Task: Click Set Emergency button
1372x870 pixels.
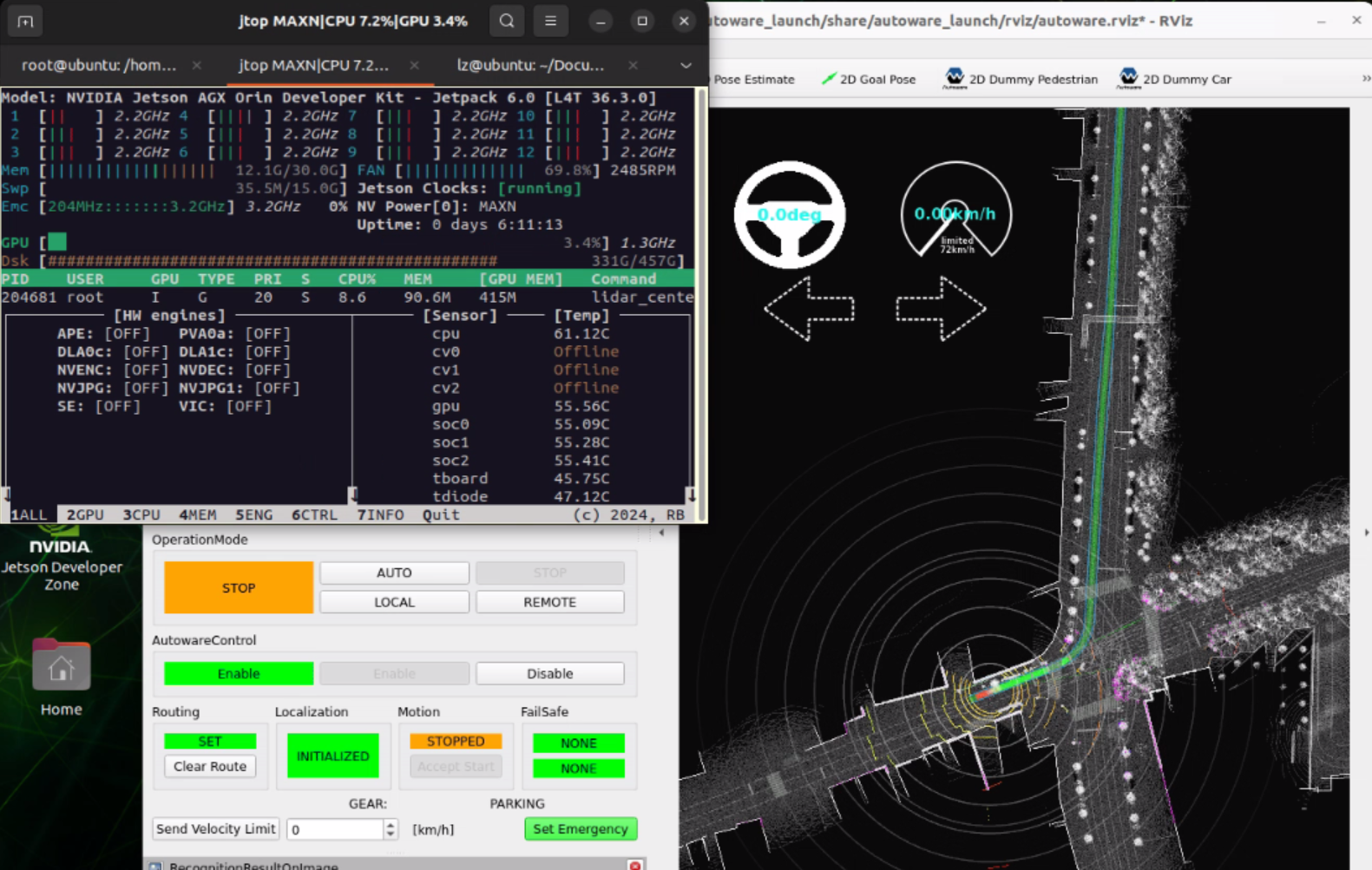Action: pyautogui.click(x=581, y=828)
